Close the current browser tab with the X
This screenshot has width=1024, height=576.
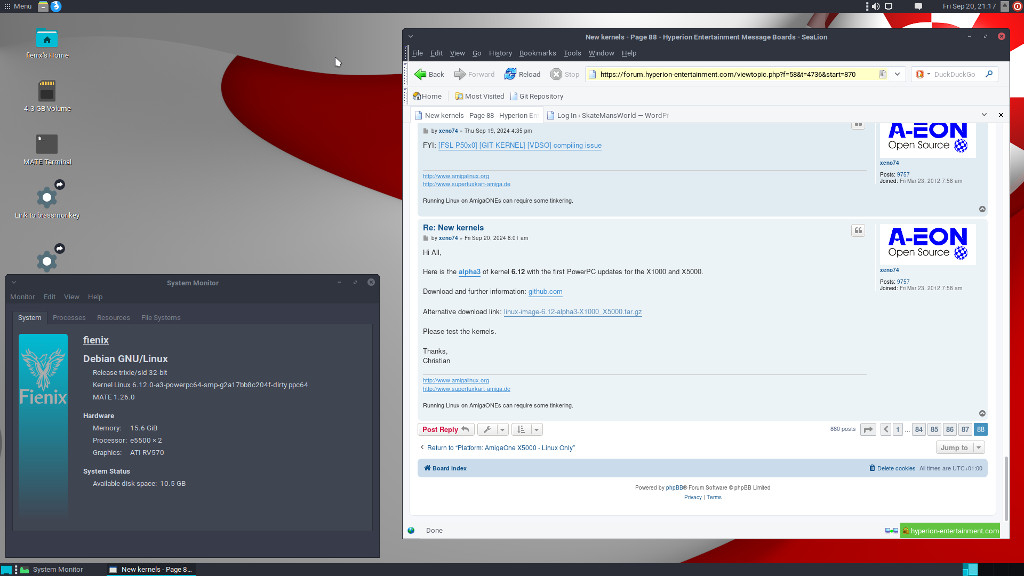pyautogui.click(x=1000, y=115)
